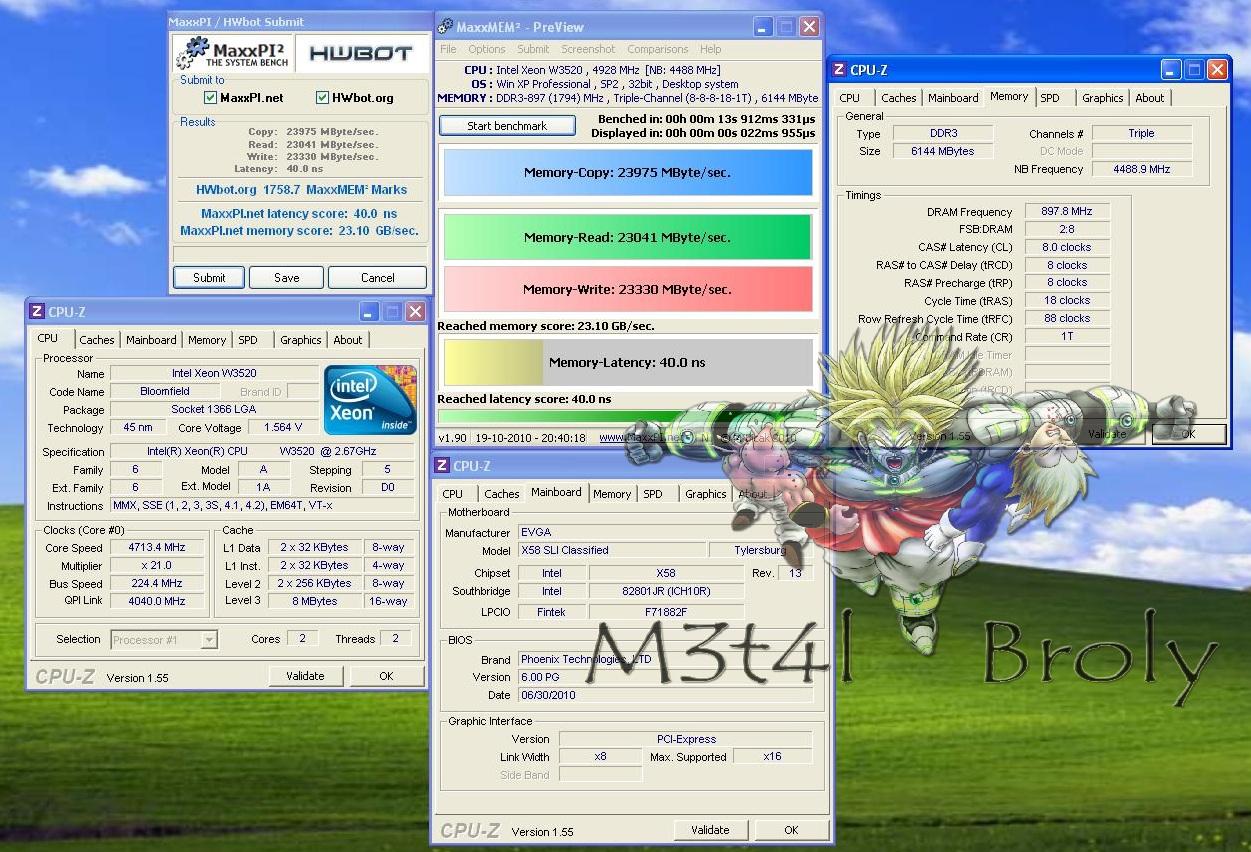Viewport: 1251px width, 852px height.
Task: Open the Submit menu in MaxxMEM²
Action: click(x=533, y=49)
